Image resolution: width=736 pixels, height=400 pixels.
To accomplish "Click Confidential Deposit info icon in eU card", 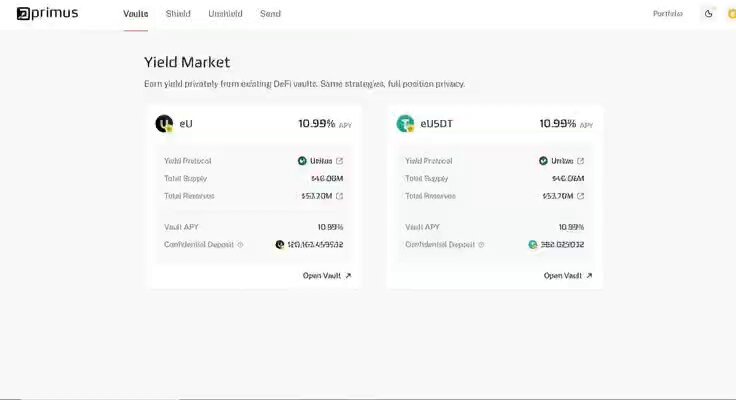I will pos(240,245).
